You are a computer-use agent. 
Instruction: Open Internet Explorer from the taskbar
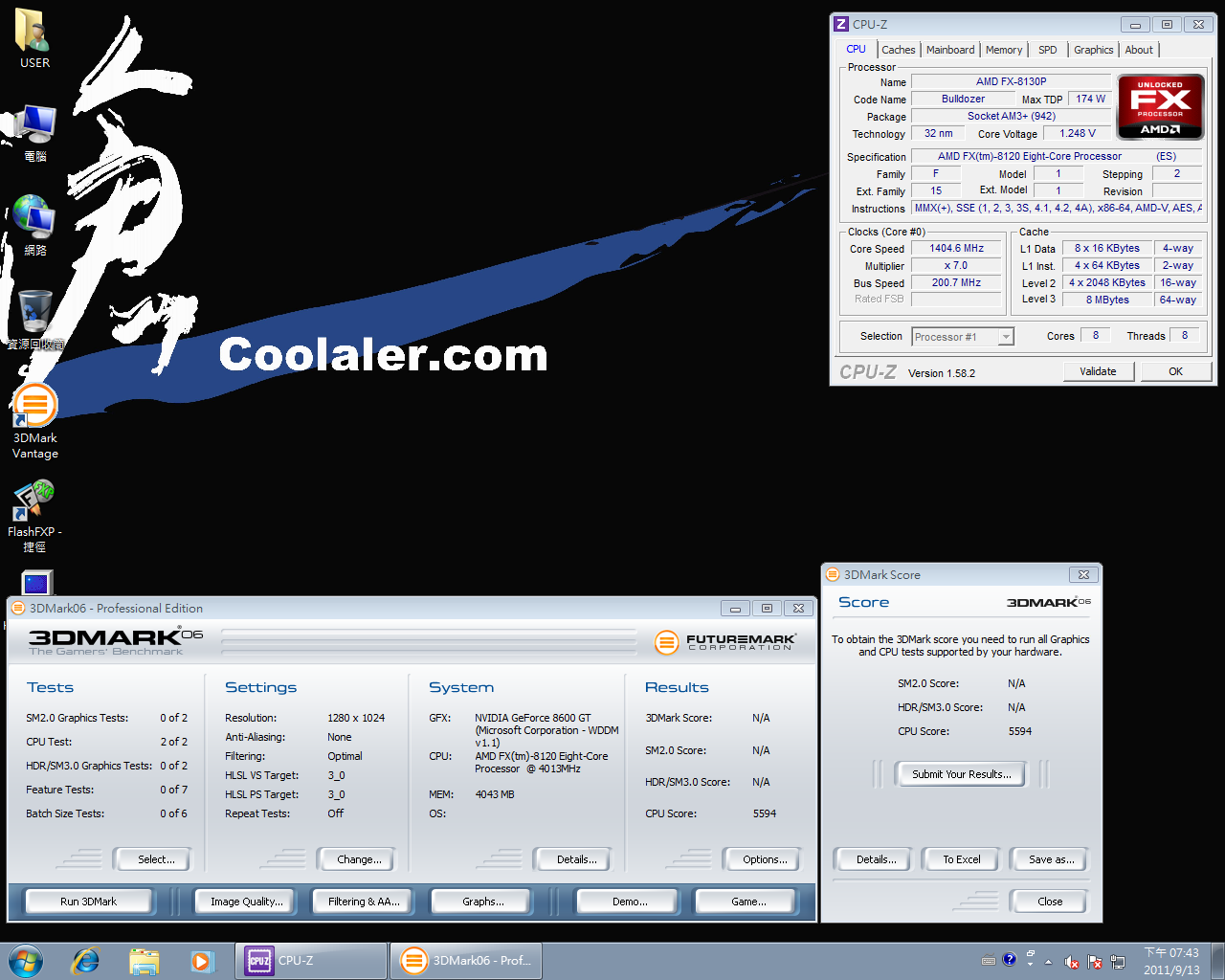coord(86,961)
